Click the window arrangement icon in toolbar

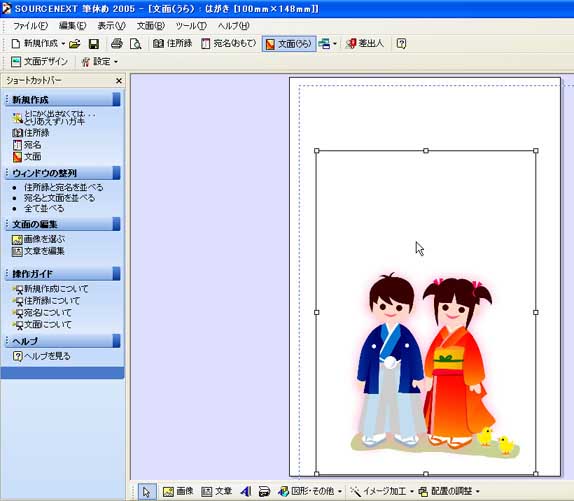(x=324, y=44)
